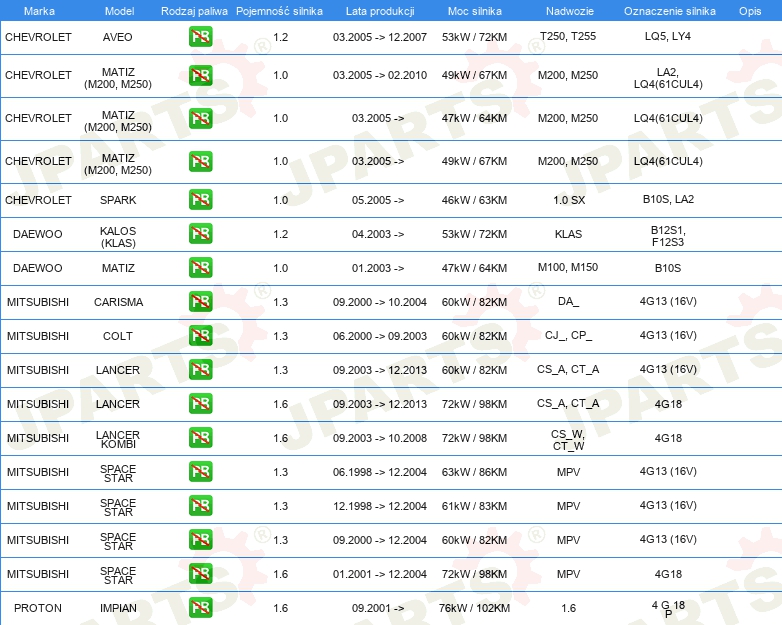Click the date 09.2001 -> in Impian row
Screen dimensions: 782x625
click(x=378, y=608)
